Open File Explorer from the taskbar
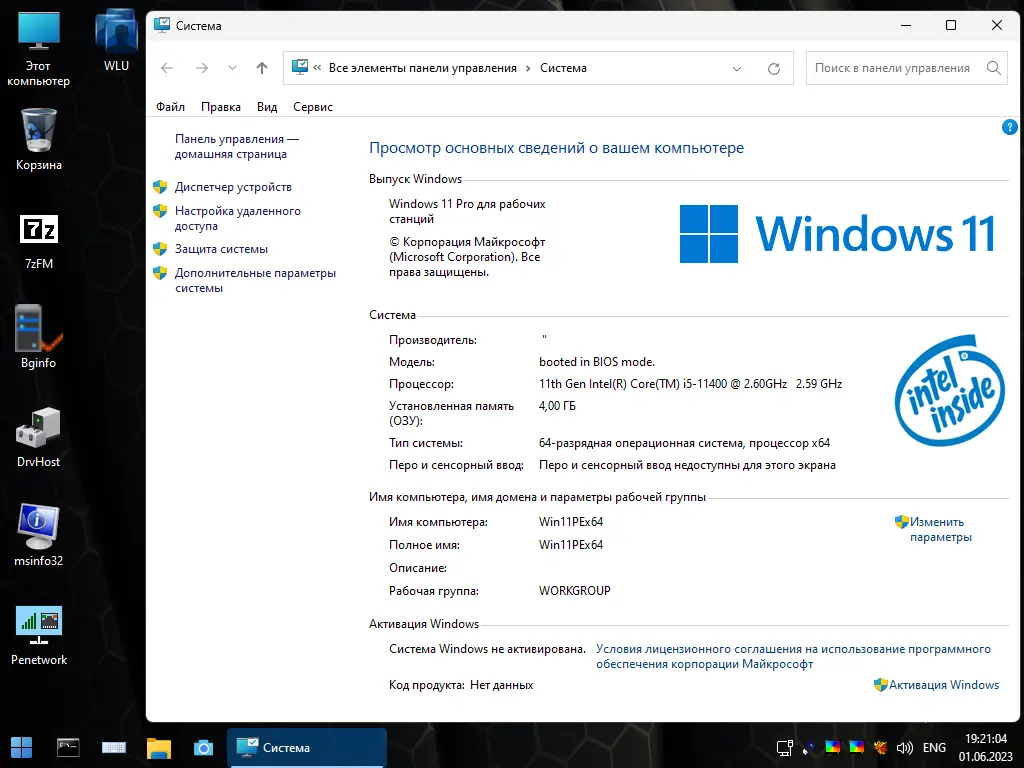The height and width of the screenshot is (768, 1024). coord(160,747)
